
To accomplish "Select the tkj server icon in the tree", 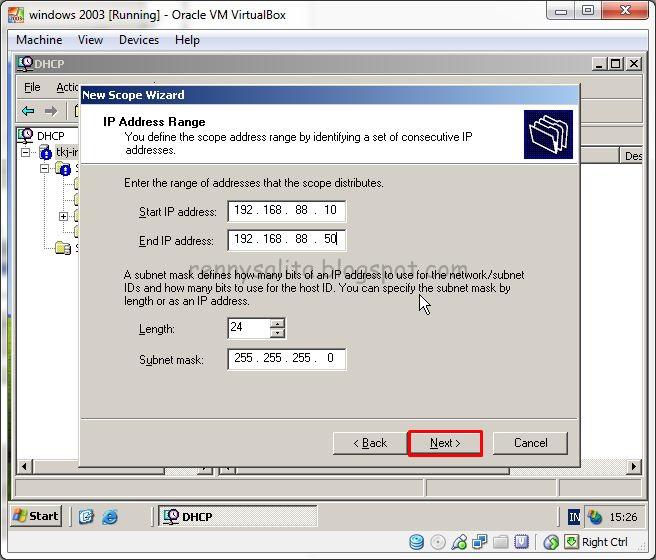I will point(45,152).
